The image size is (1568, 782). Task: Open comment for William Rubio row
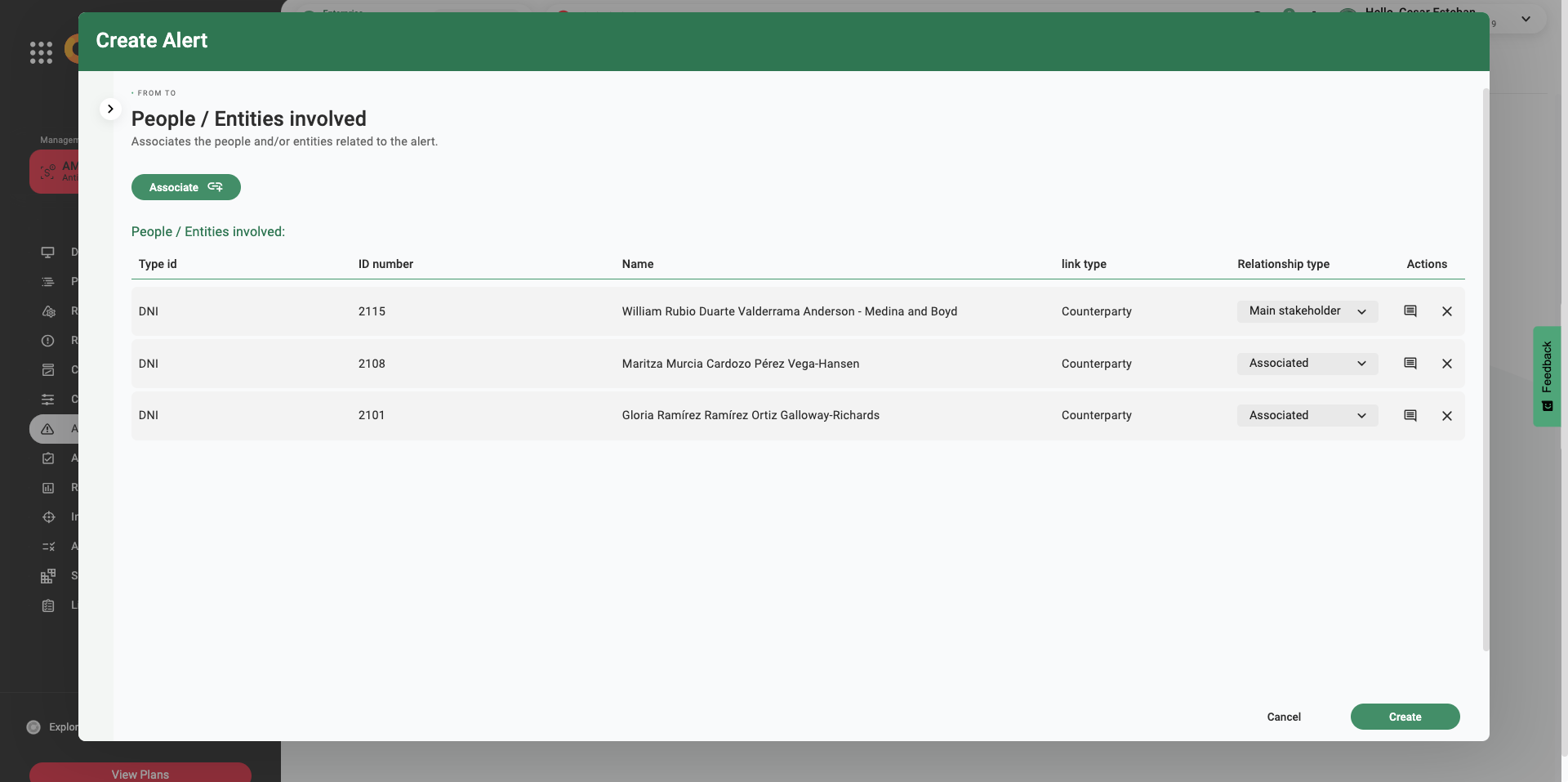[1410, 311]
